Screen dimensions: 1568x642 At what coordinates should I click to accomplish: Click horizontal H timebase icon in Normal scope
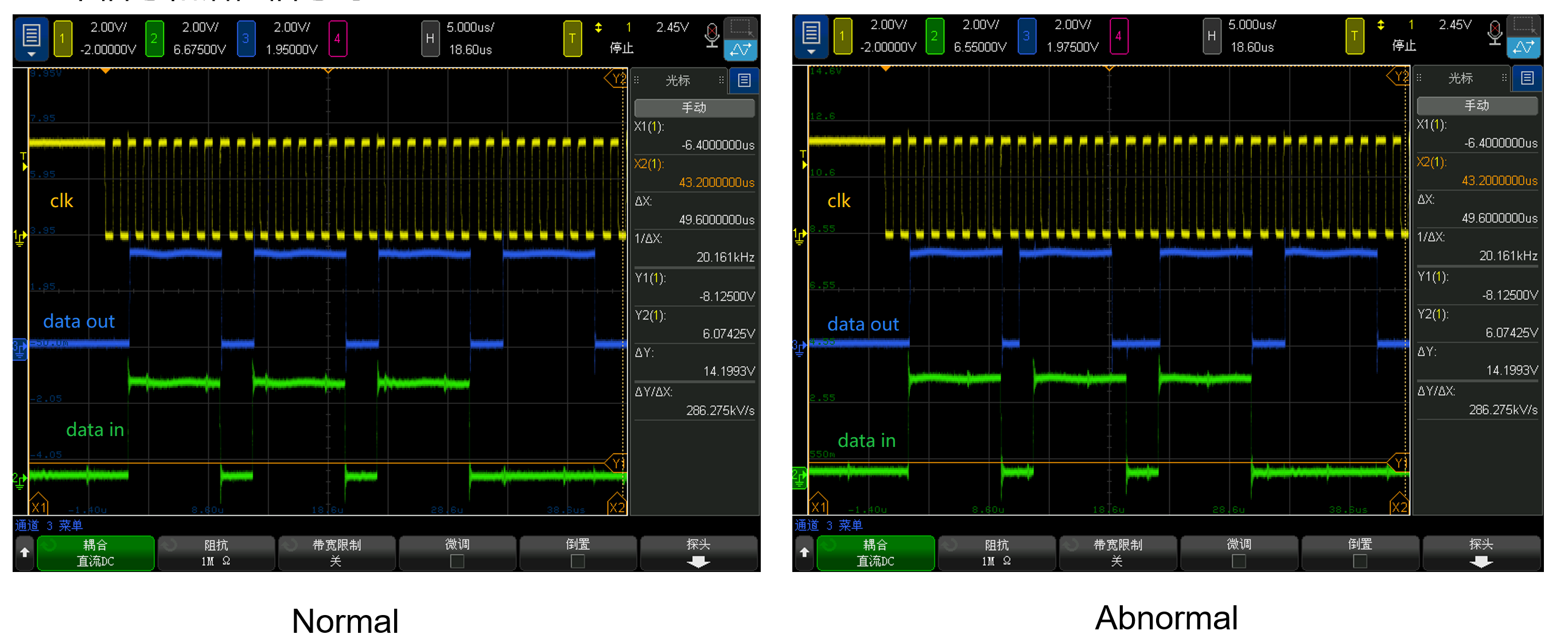point(430,38)
